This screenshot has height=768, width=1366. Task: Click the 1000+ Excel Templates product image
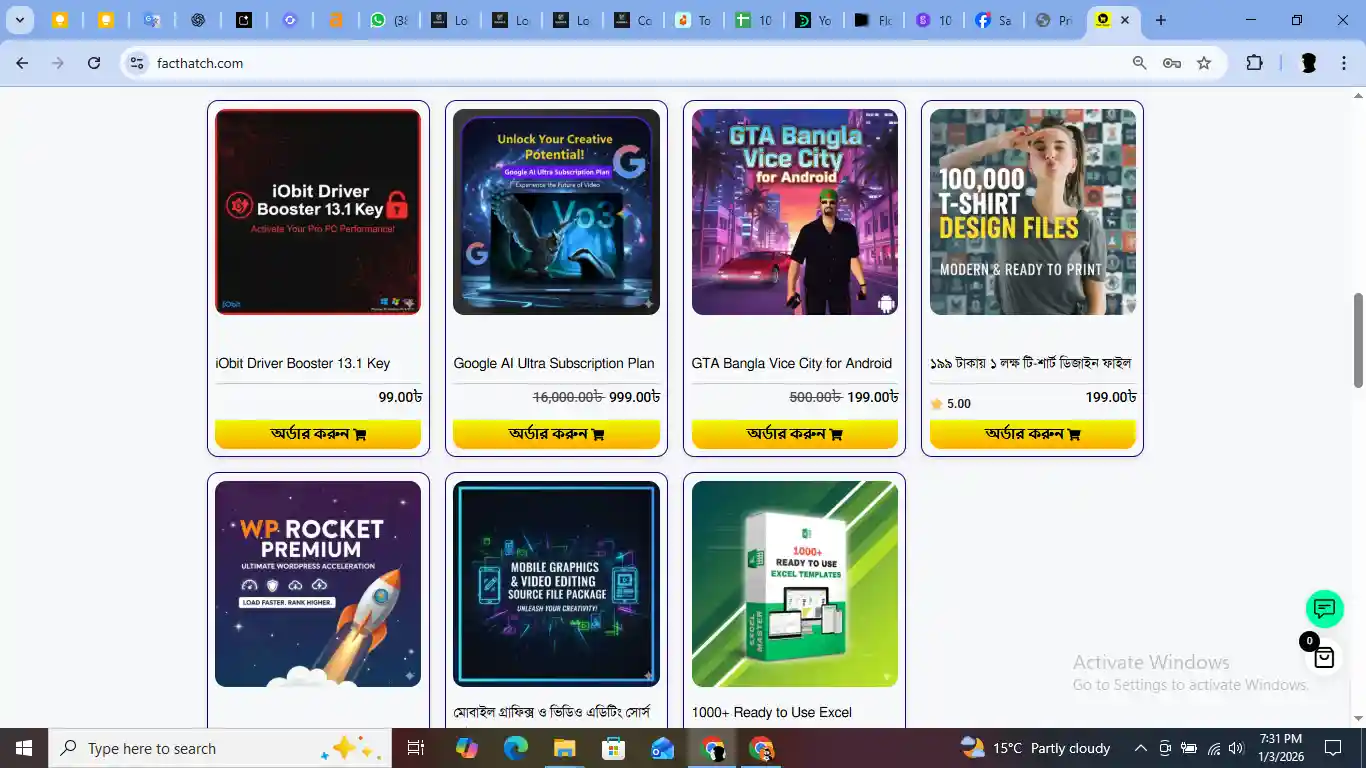(x=795, y=584)
